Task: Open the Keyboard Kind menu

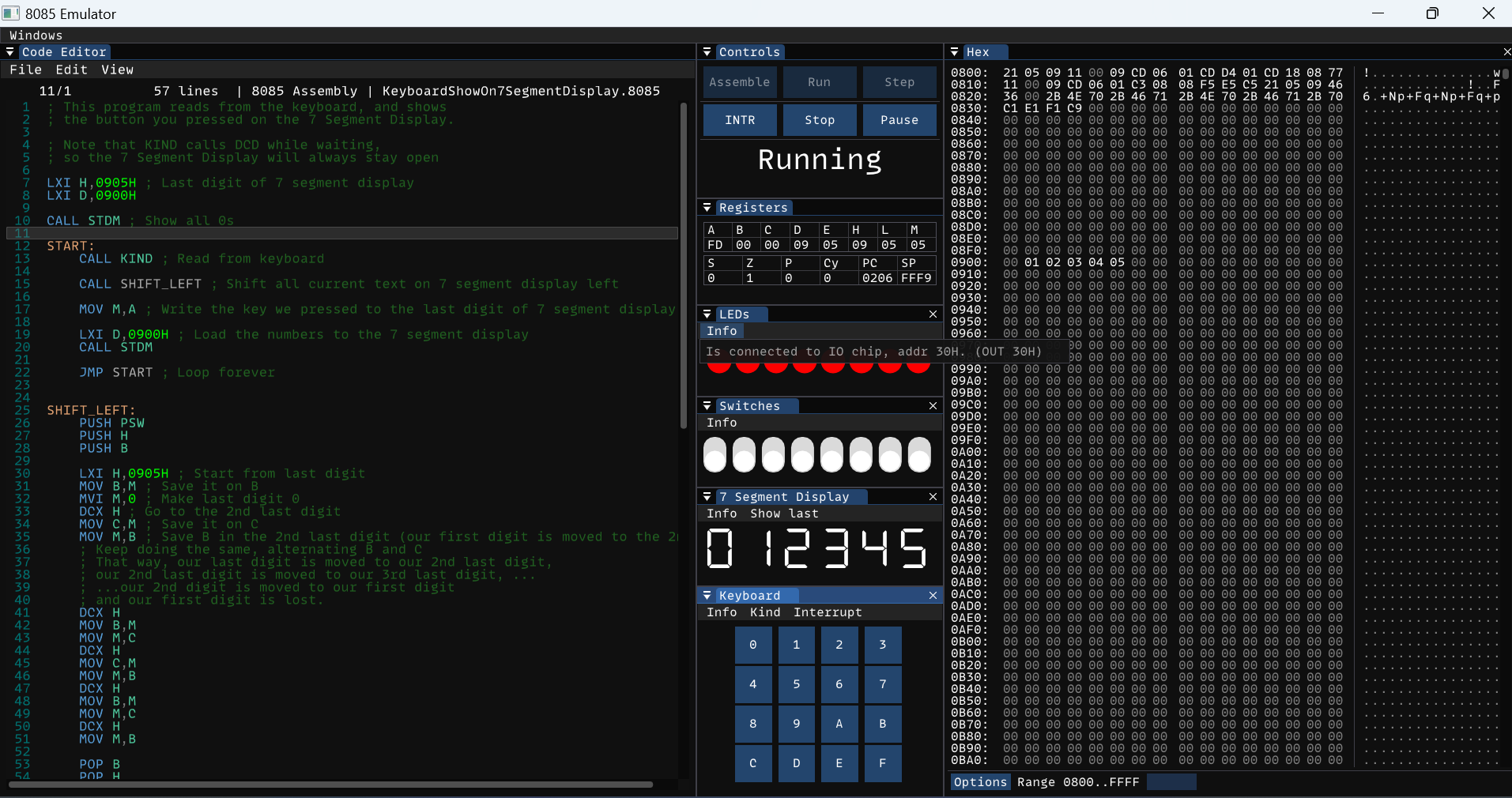Action: point(765,612)
